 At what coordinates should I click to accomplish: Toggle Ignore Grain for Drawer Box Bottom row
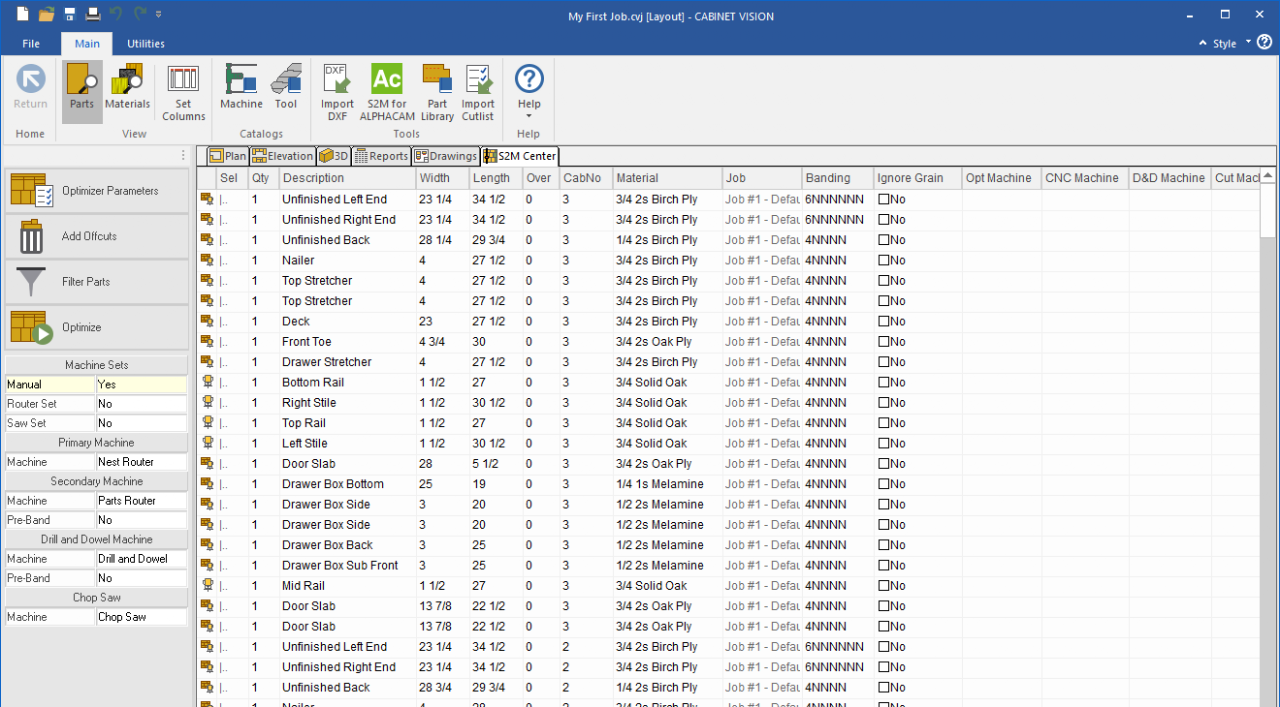(884, 484)
